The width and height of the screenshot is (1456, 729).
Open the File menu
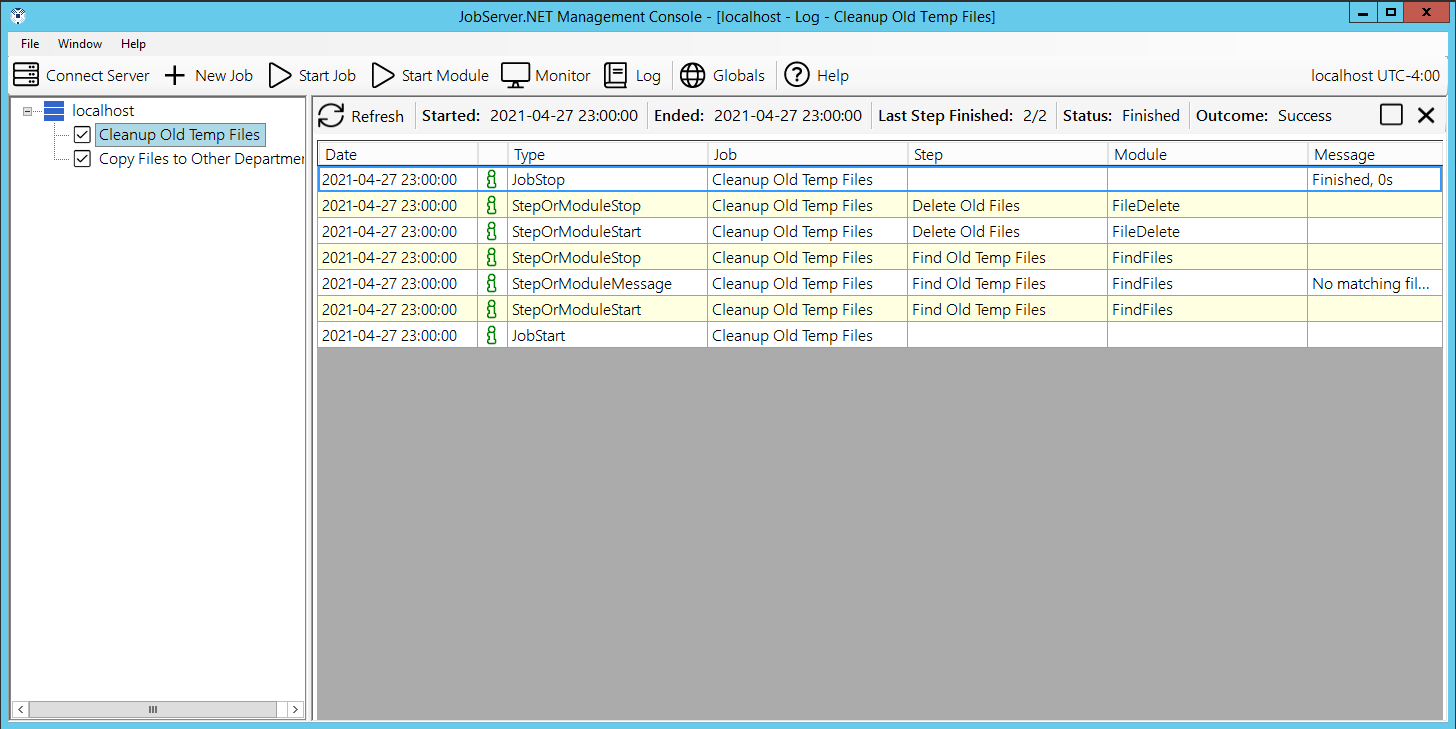click(30, 44)
